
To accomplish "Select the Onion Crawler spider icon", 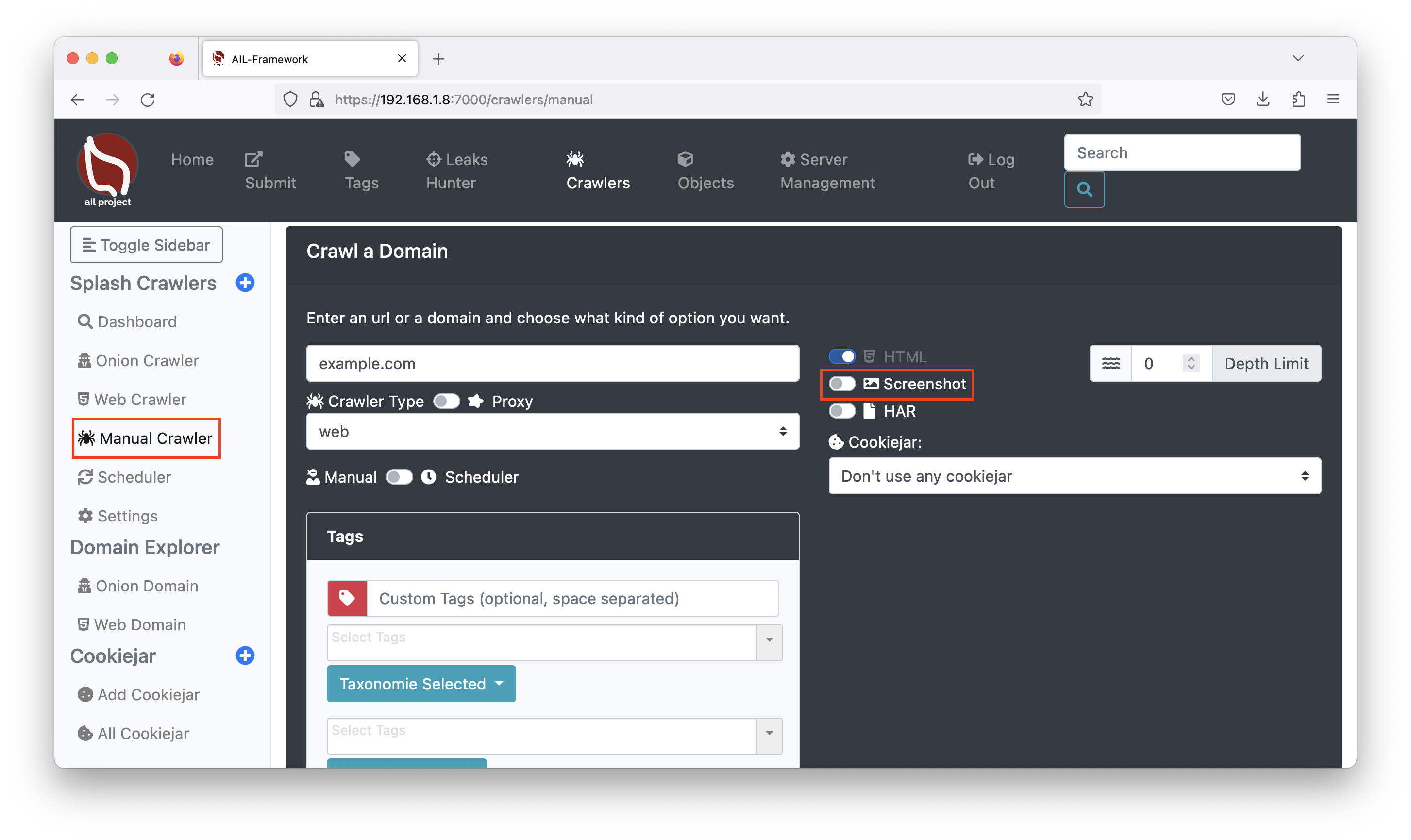I will coord(84,360).
